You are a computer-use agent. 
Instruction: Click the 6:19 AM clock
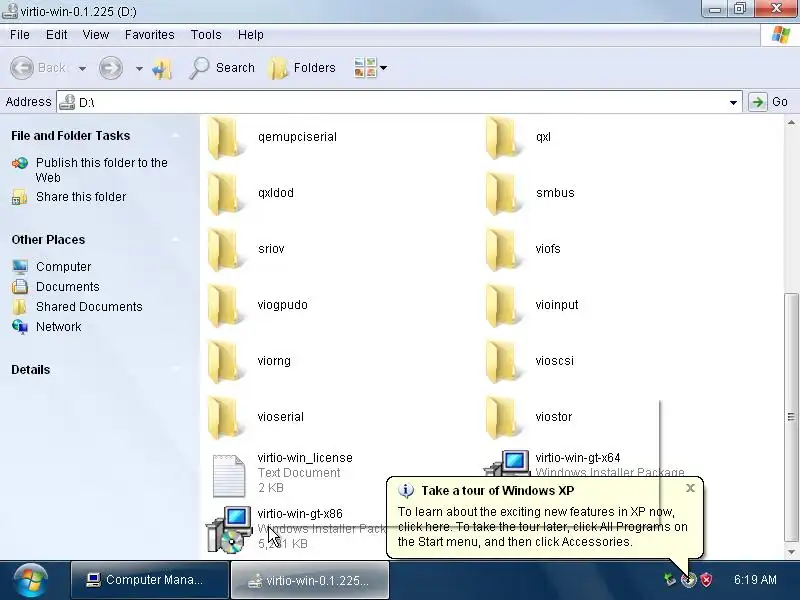tap(755, 580)
